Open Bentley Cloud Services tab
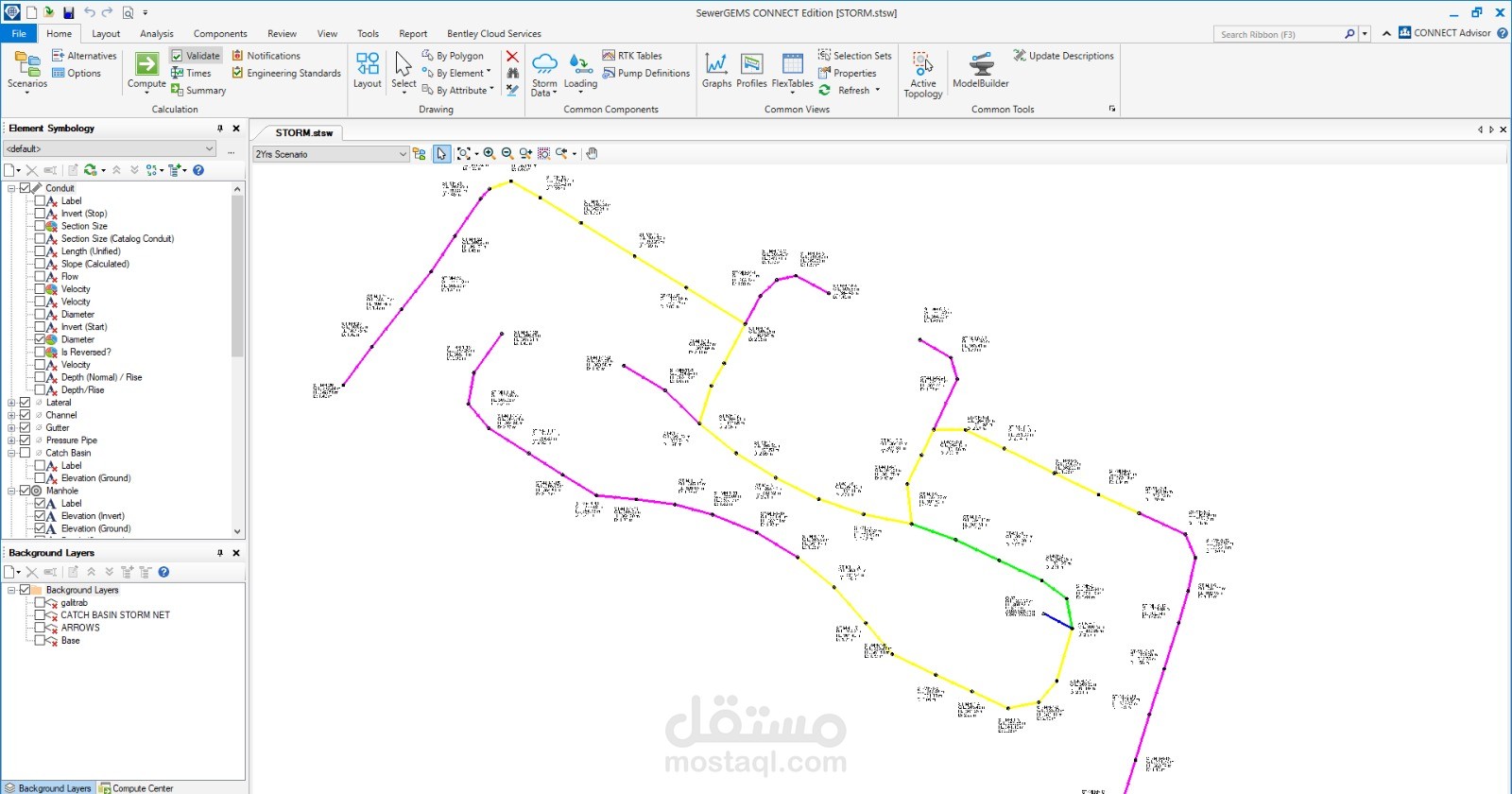The width and height of the screenshot is (1512, 794). (x=494, y=33)
